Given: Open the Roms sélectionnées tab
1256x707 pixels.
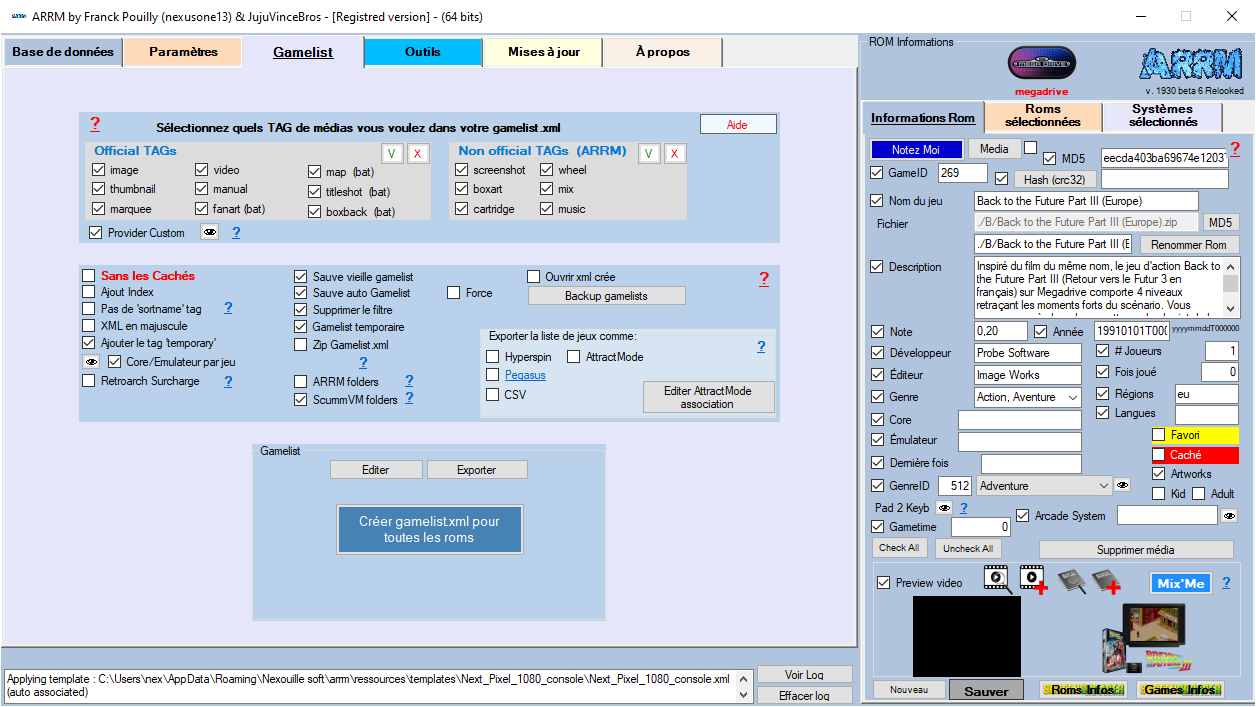Looking at the screenshot, I should (x=1042, y=116).
